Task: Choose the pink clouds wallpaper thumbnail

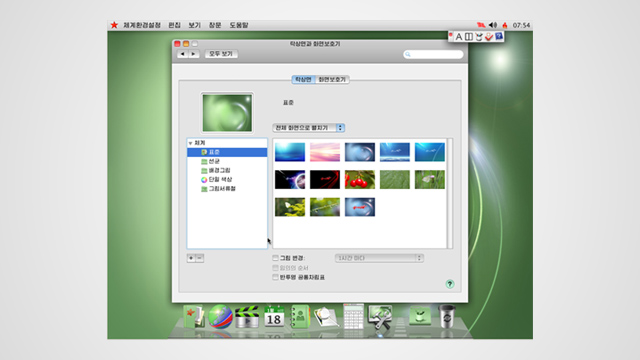Action: coord(325,152)
